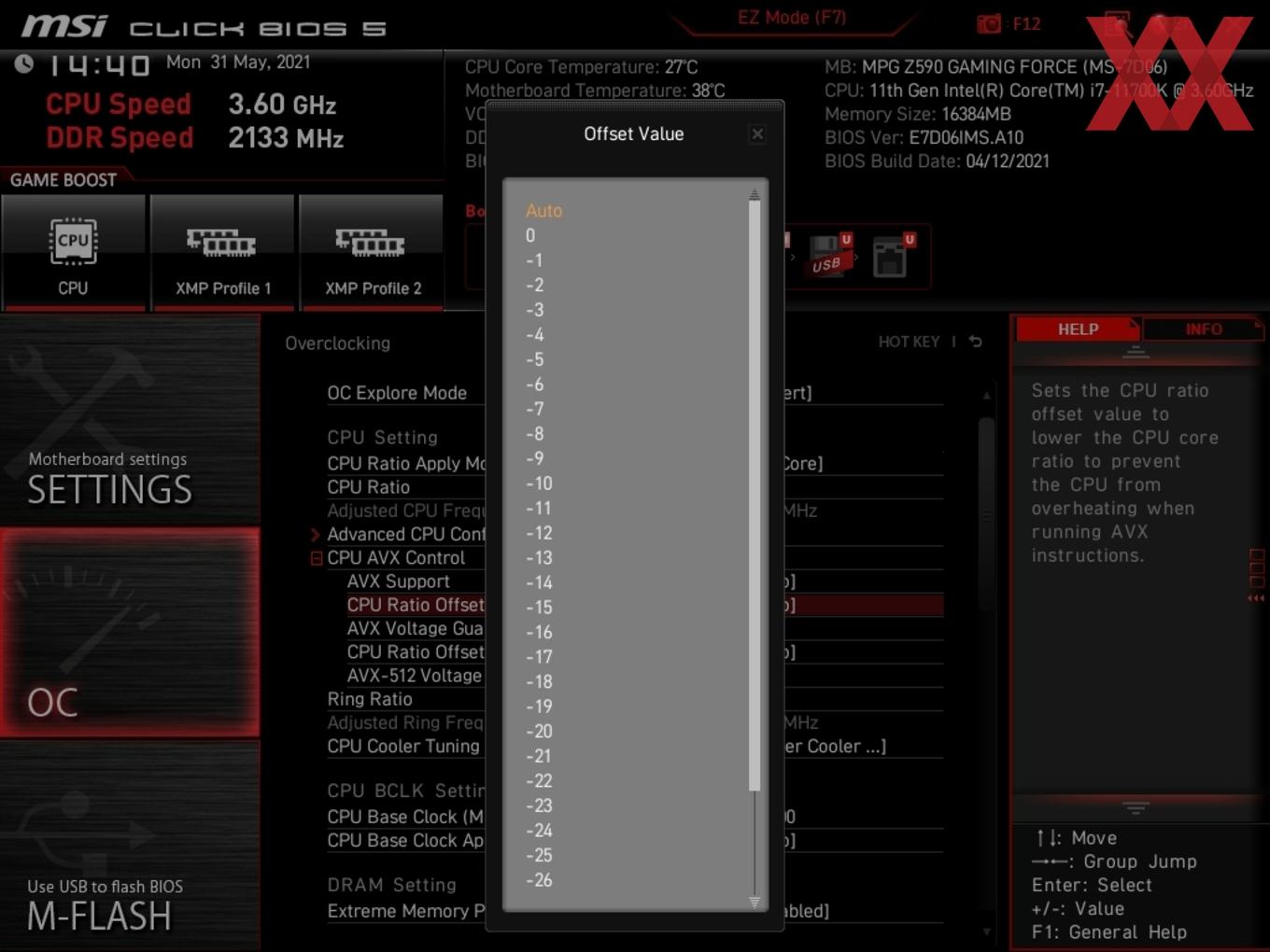Choose offset value -3

click(x=534, y=310)
